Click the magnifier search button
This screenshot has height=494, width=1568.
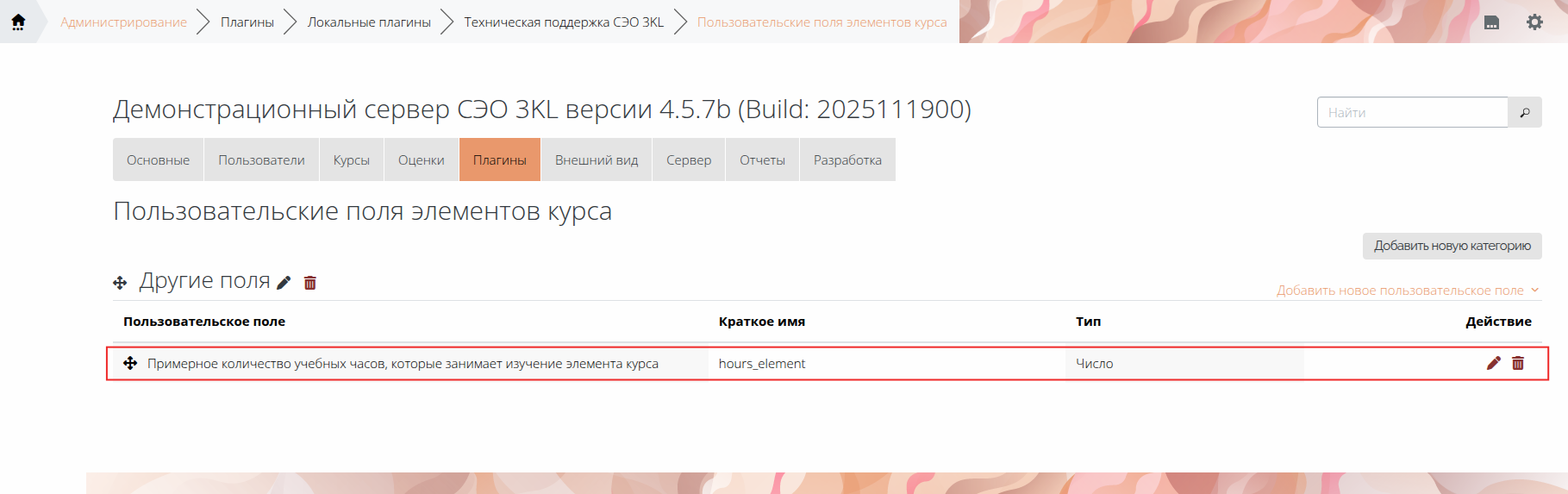1524,113
